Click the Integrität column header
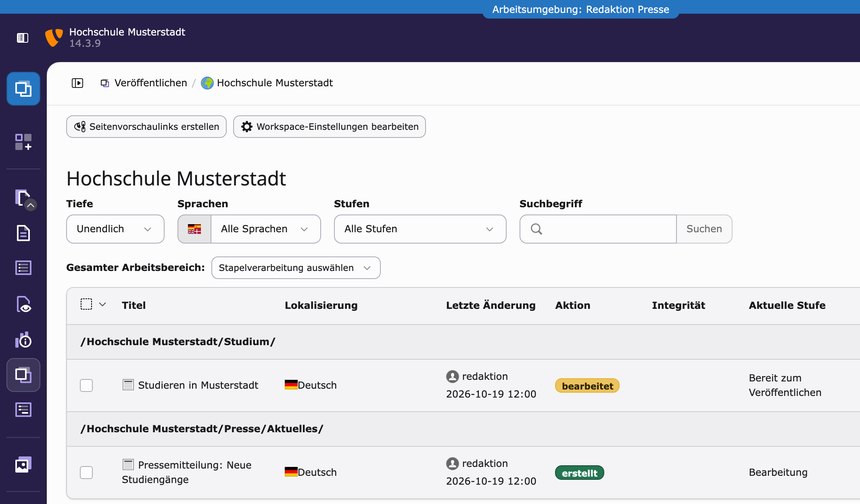Screen dimensions: 860x504 [x=678, y=305]
